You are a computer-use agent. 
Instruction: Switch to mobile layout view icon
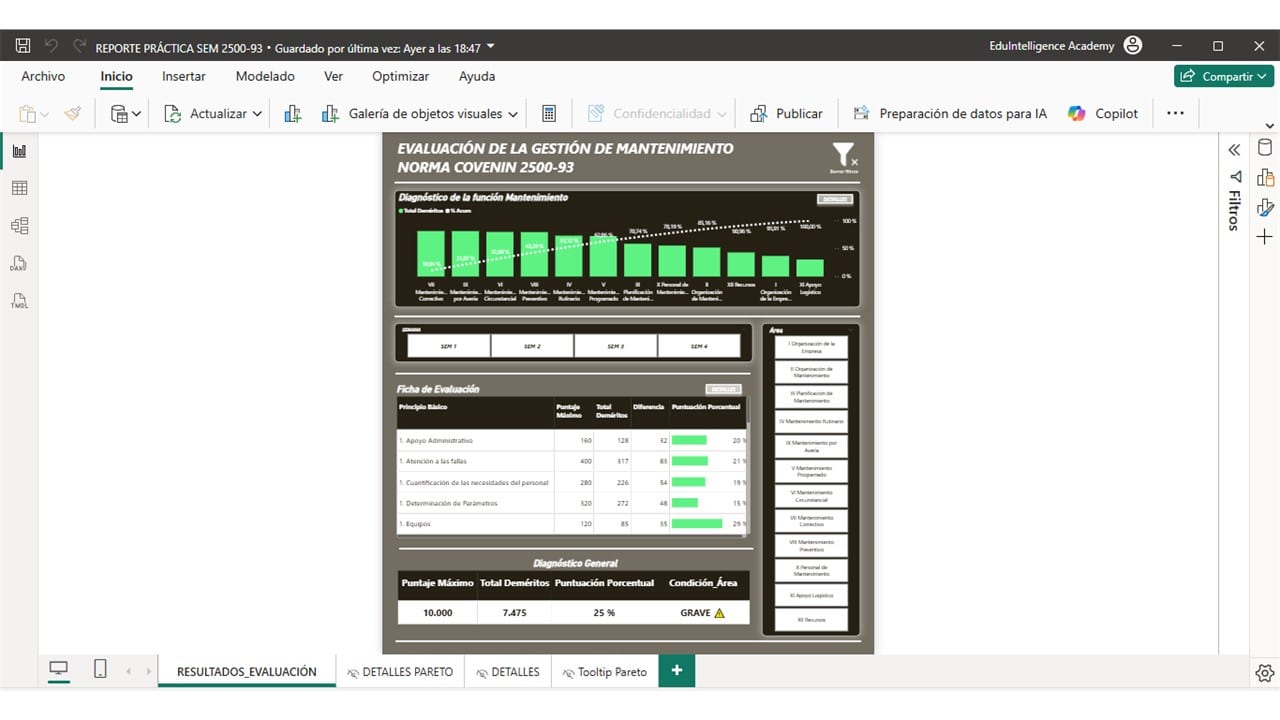[100, 670]
